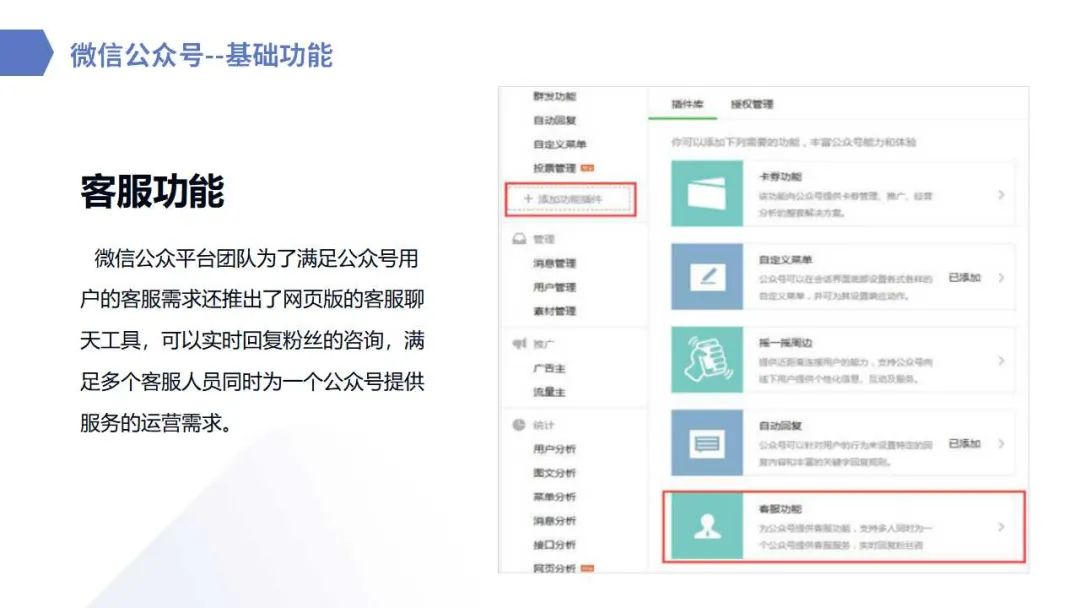Click the 统计 section pie chart icon
The height and width of the screenshot is (608, 1080).
(519, 425)
